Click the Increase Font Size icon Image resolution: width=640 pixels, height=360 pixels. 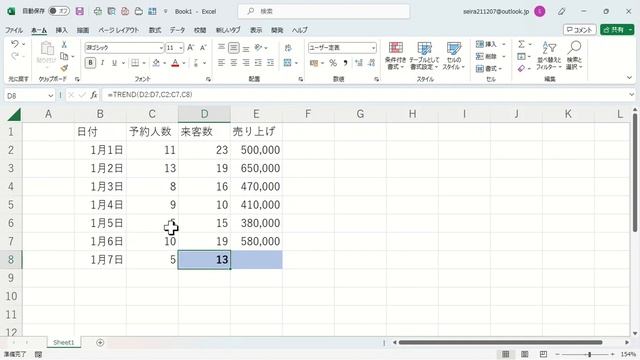[191, 48]
